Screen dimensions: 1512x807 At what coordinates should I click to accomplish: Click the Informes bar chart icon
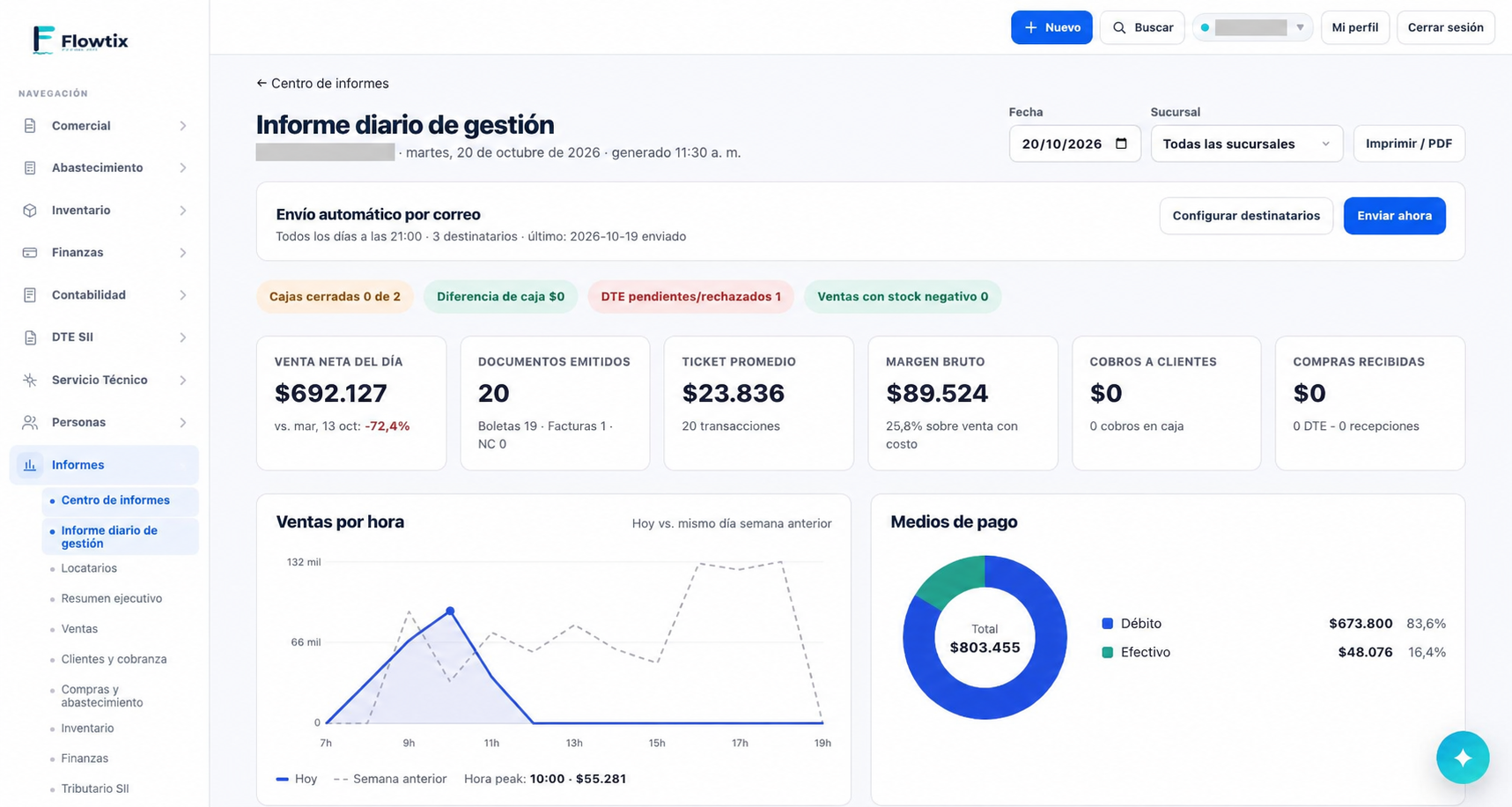click(30, 465)
